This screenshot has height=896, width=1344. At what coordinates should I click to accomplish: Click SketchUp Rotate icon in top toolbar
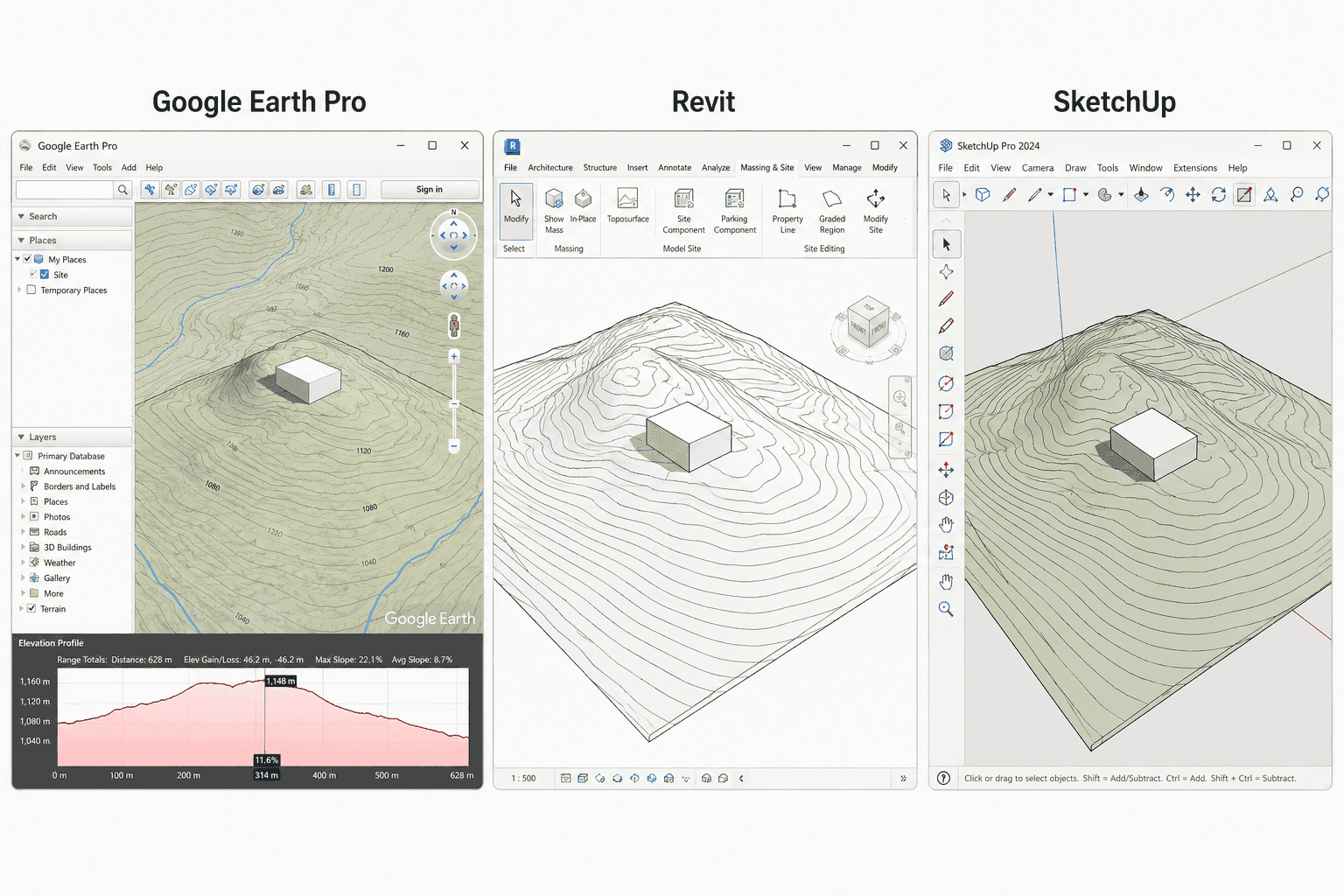(x=1218, y=195)
